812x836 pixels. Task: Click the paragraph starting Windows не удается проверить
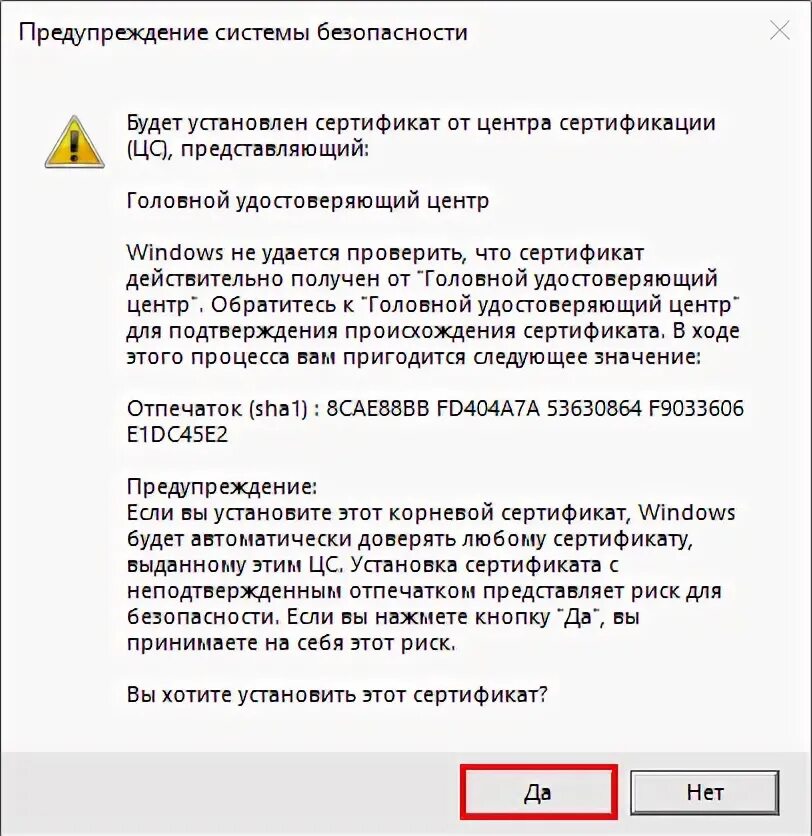tap(433, 304)
